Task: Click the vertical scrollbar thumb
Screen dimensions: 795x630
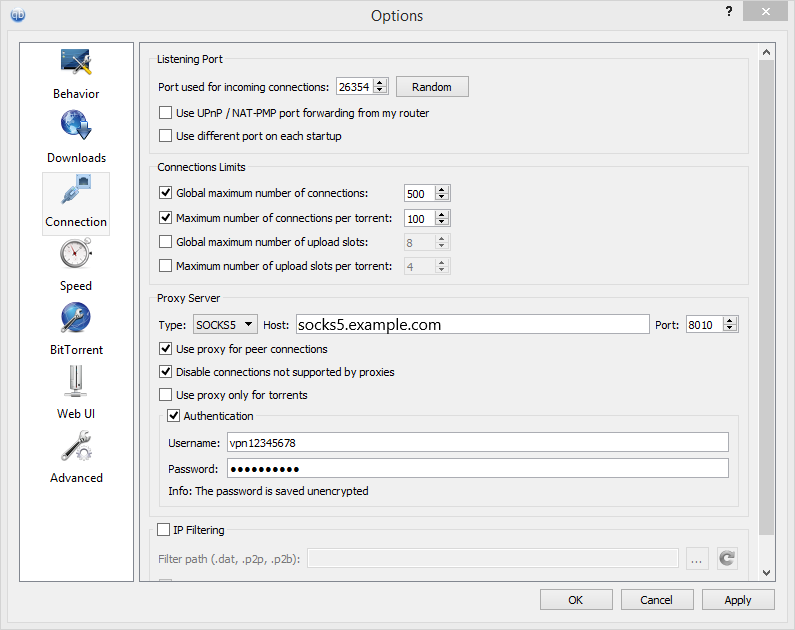Action: point(766,297)
